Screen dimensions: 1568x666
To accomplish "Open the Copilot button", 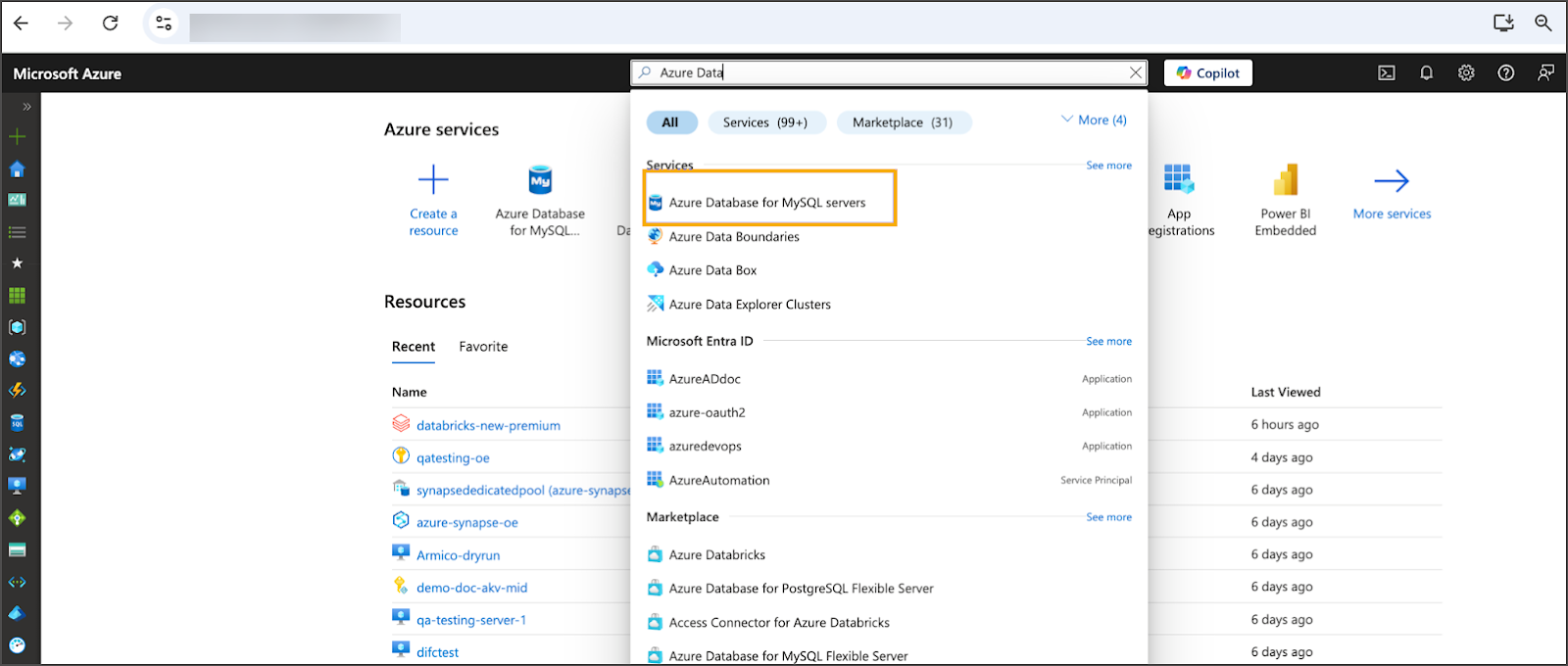I will (x=1207, y=73).
